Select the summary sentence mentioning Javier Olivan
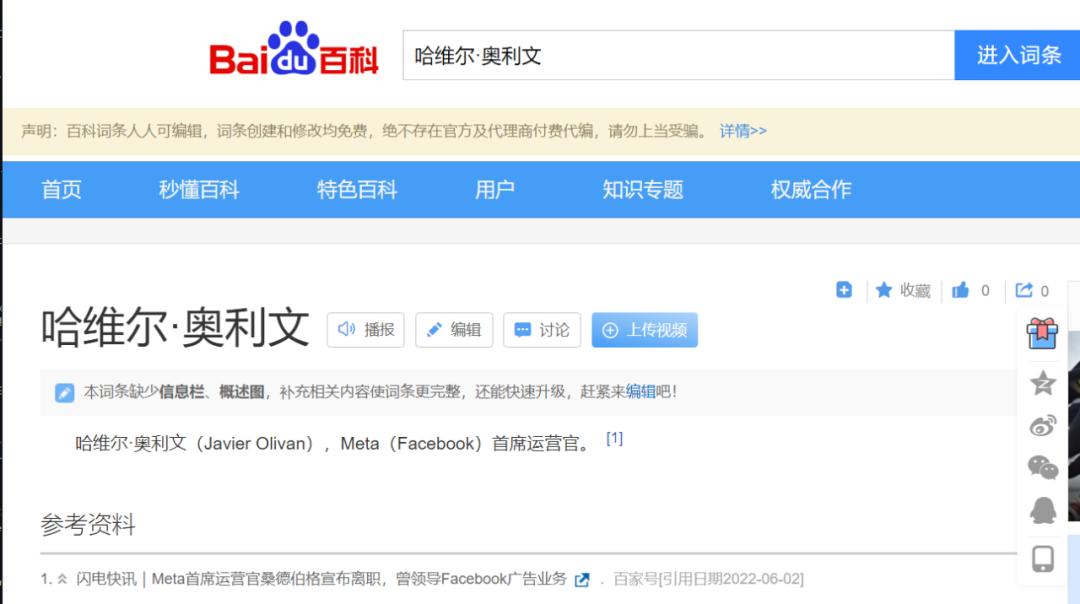Image resolution: width=1080 pixels, height=604 pixels. coord(333,444)
